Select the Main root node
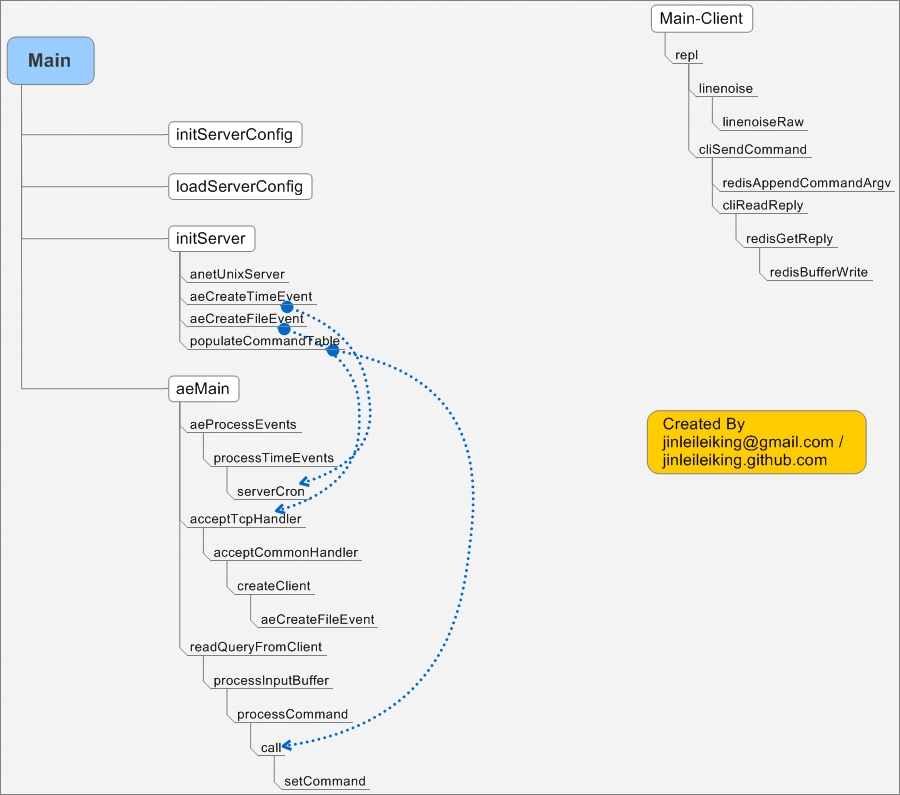The width and height of the screenshot is (900, 795). [x=49, y=60]
